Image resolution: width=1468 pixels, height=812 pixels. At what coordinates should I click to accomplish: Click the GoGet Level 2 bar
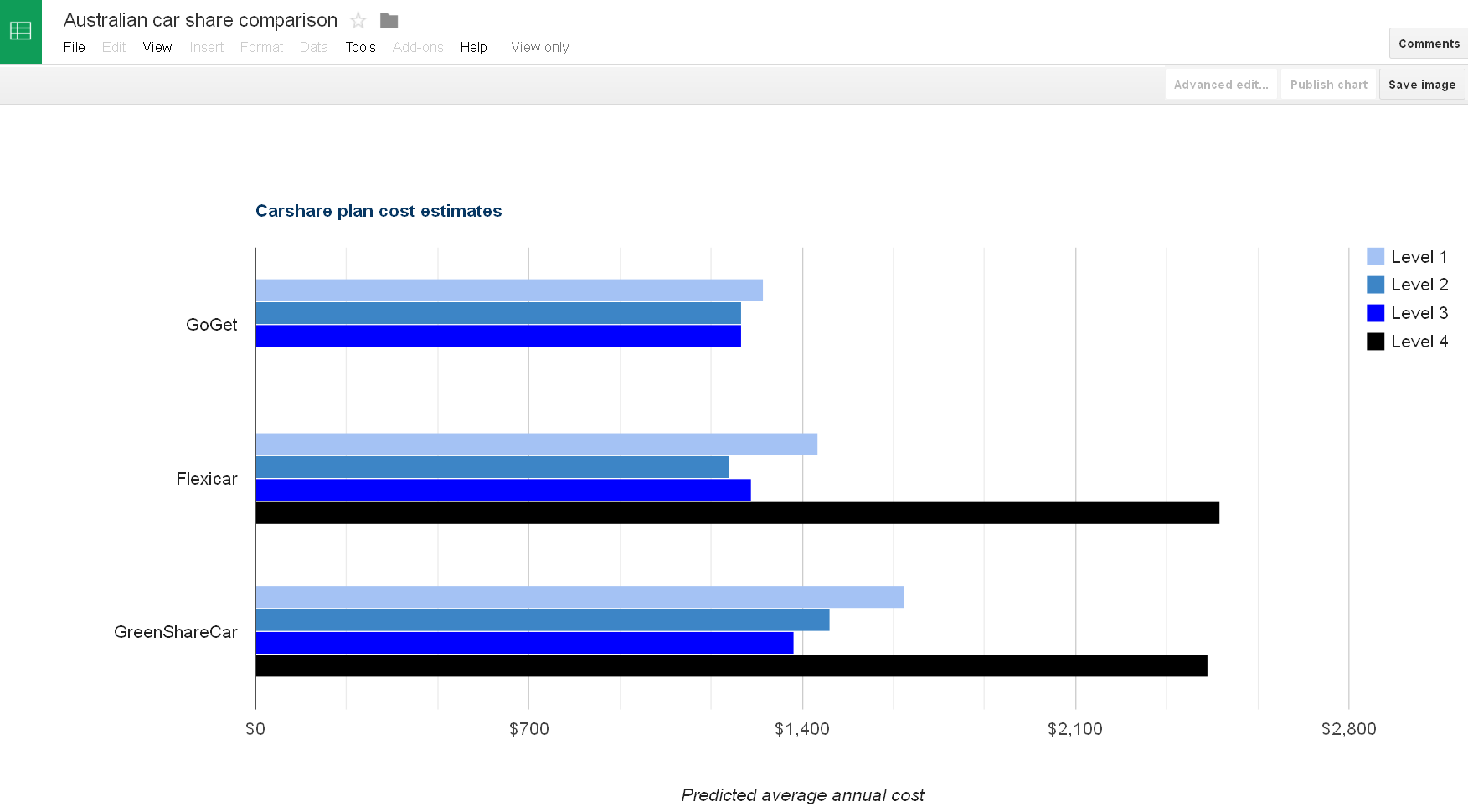[498, 313]
